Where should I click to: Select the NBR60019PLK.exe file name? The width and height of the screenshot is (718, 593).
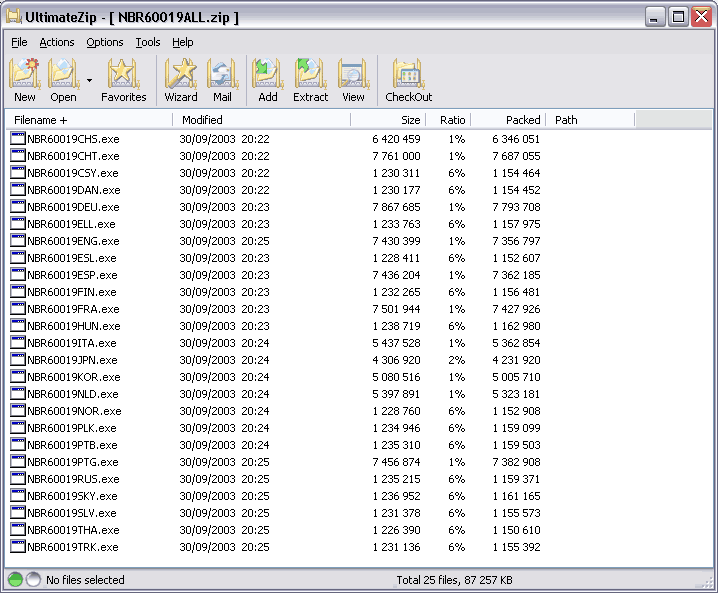72,428
